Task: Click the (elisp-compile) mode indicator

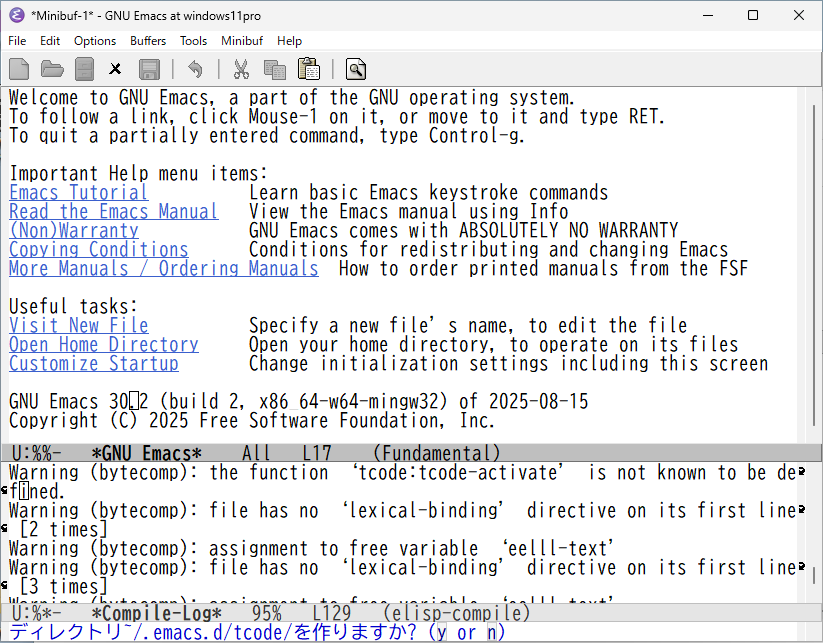Action: coord(457,613)
